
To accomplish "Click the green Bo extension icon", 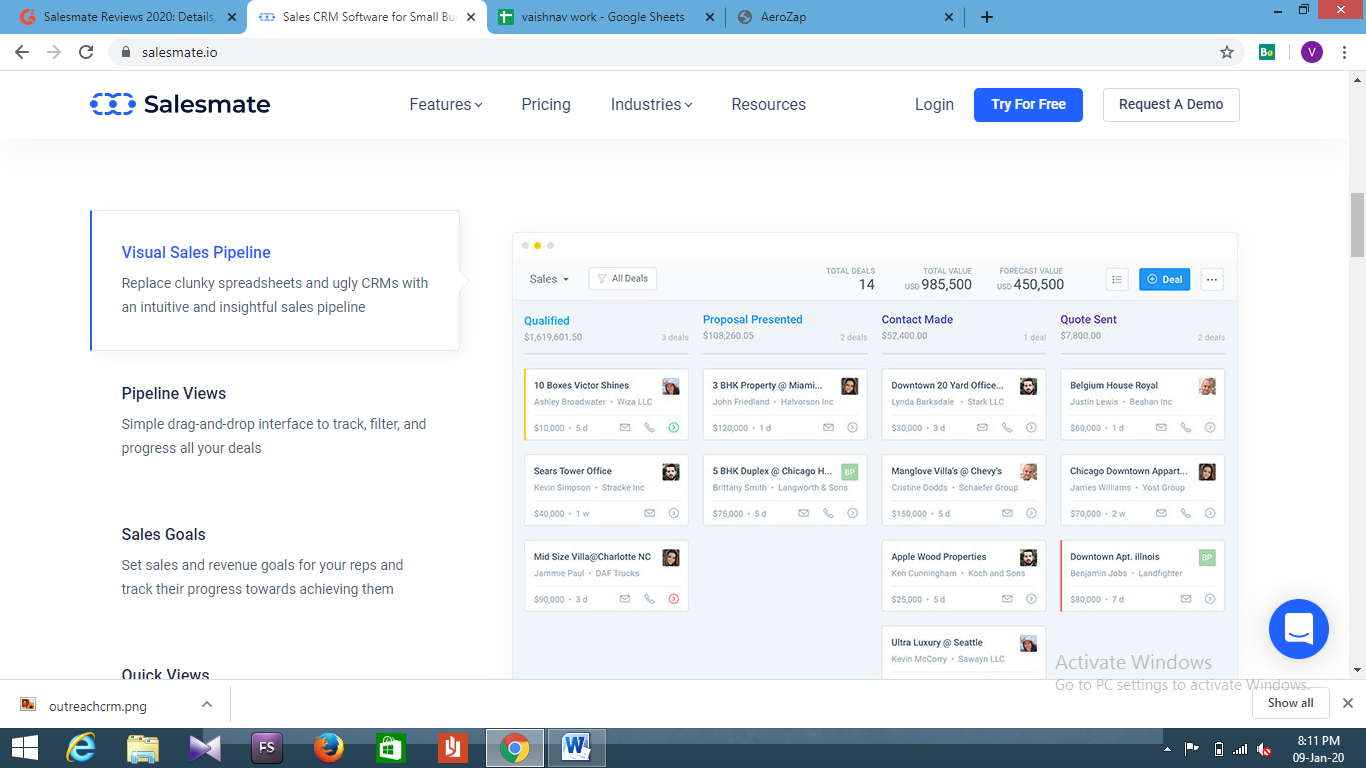I will pos(1267,52).
